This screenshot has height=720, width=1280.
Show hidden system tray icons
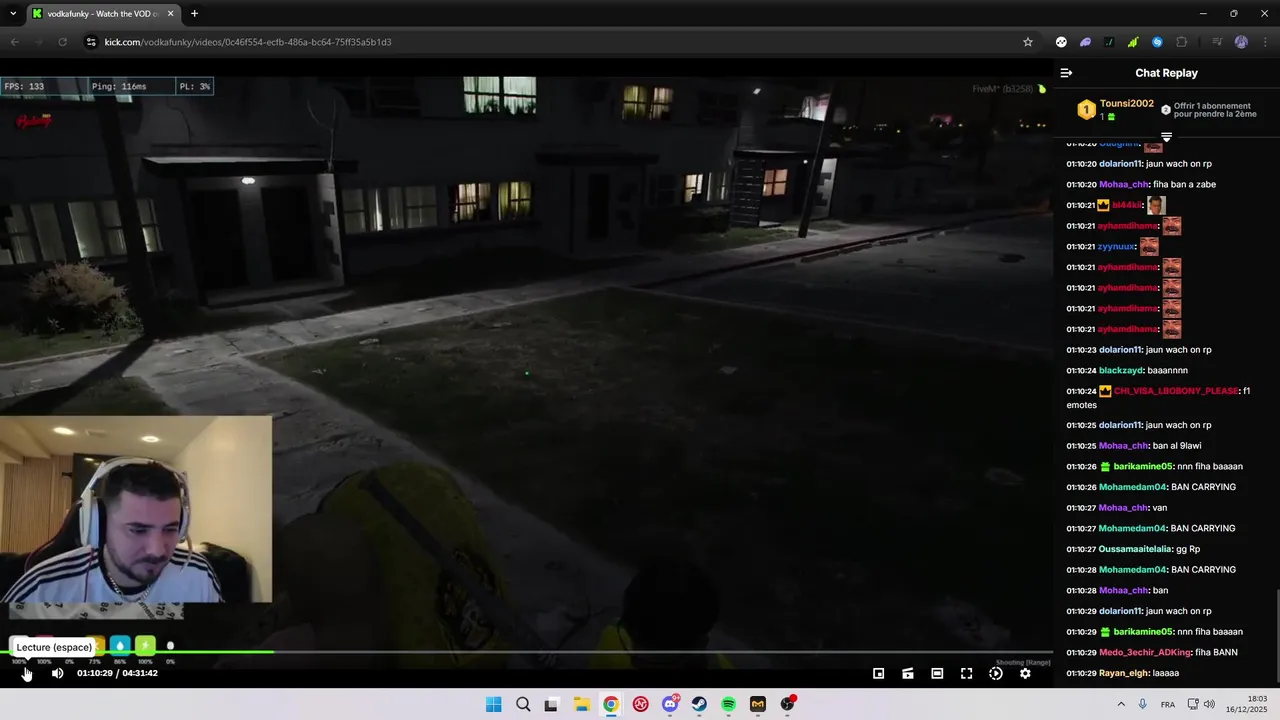click(x=1120, y=704)
